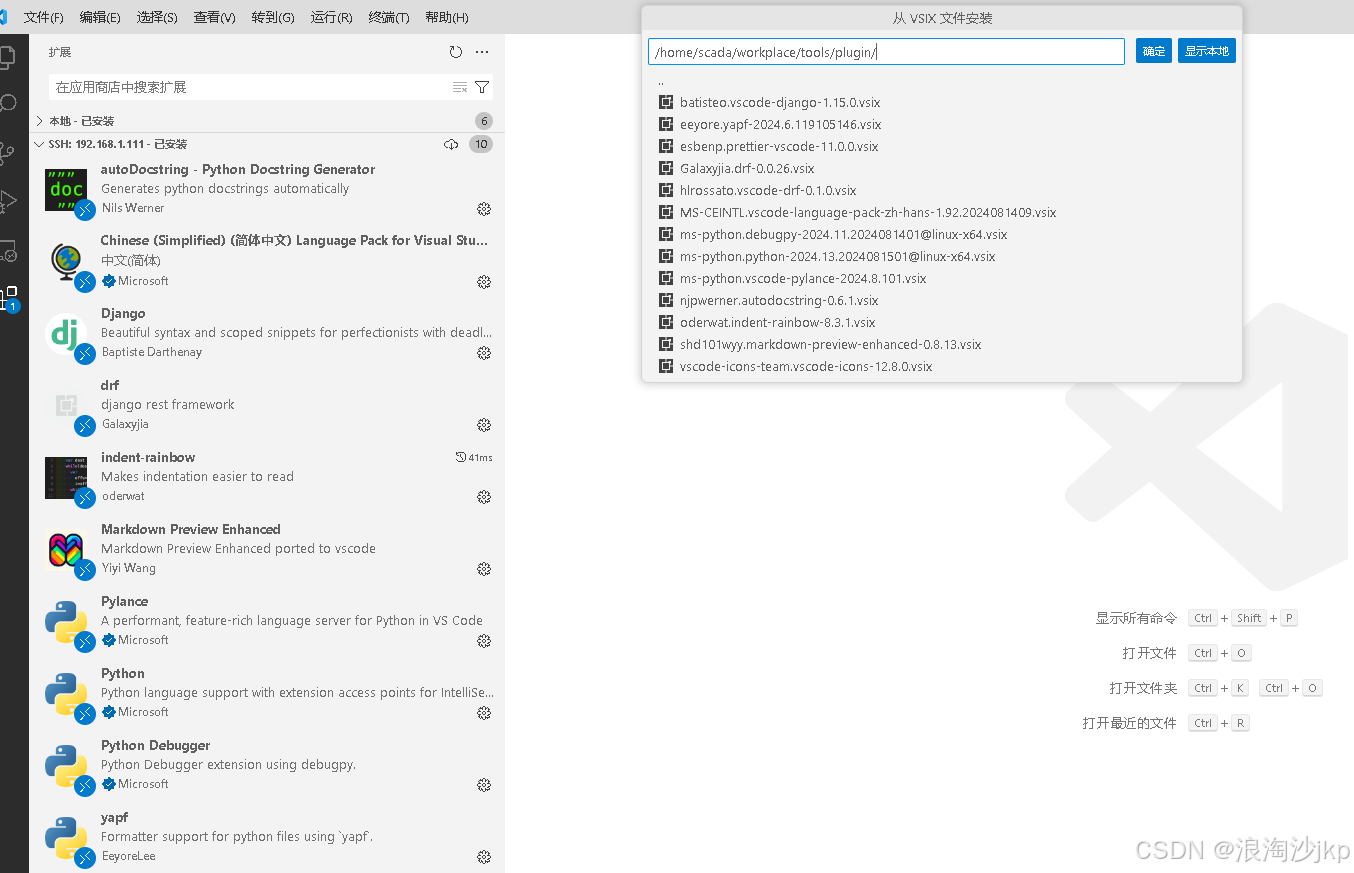This screenshot has width=1354, height=873.
Task: Select shd101wyy.markdown-preview-enhanced-0.8.13.vsix file
Action: coord(942,345)
